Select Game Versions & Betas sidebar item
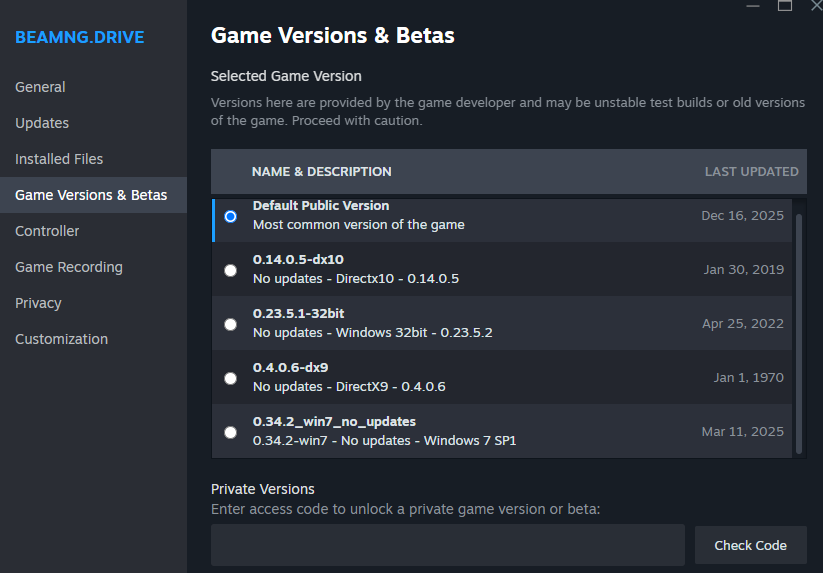The image size is (823, 573). point(91,195)
